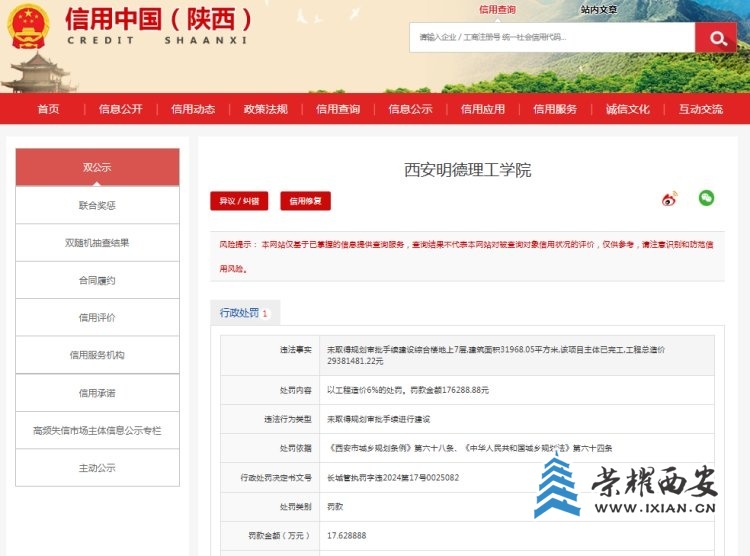Open 信用应用 in the navigation bar
This screenshot has height=556, width=750.
point(483,109)
